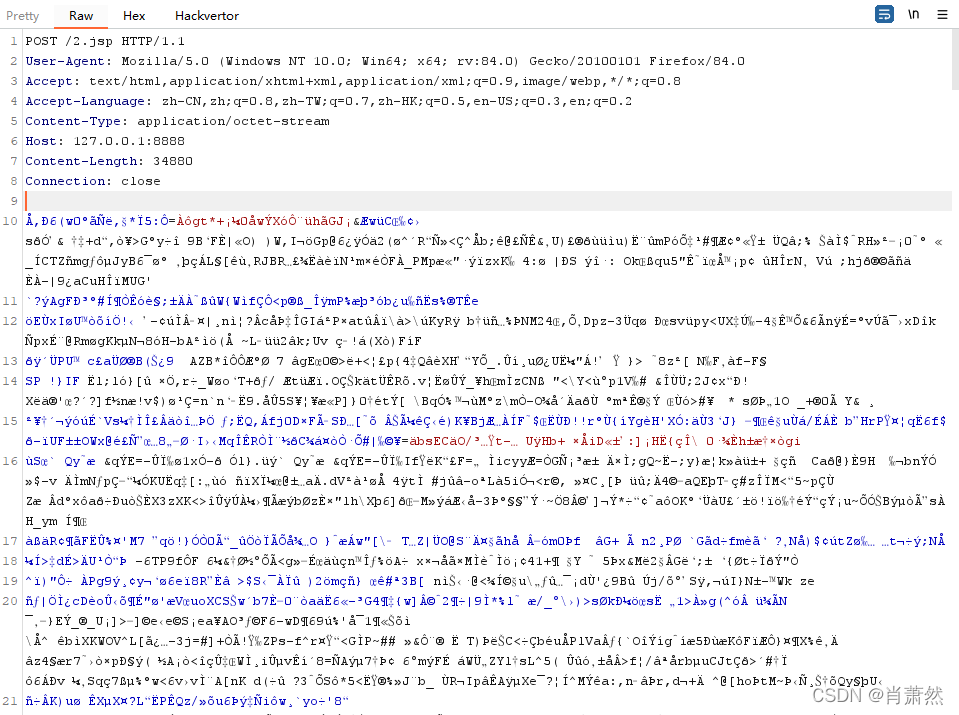
Task: Click line number 14 in gutter
Action: pos(10,381)
